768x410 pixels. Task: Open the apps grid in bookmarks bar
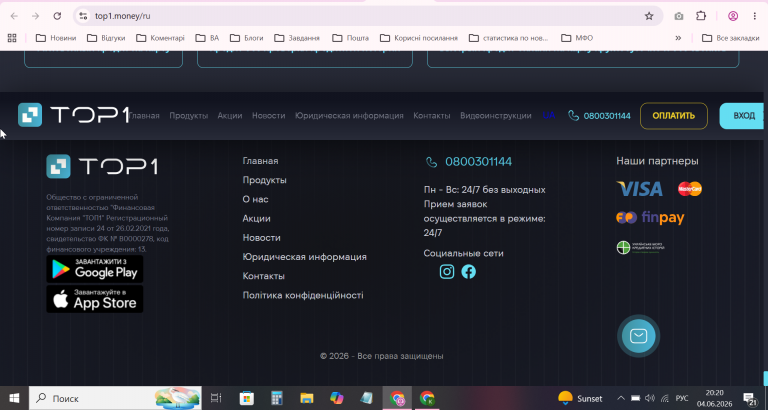[x=12, y=38]
